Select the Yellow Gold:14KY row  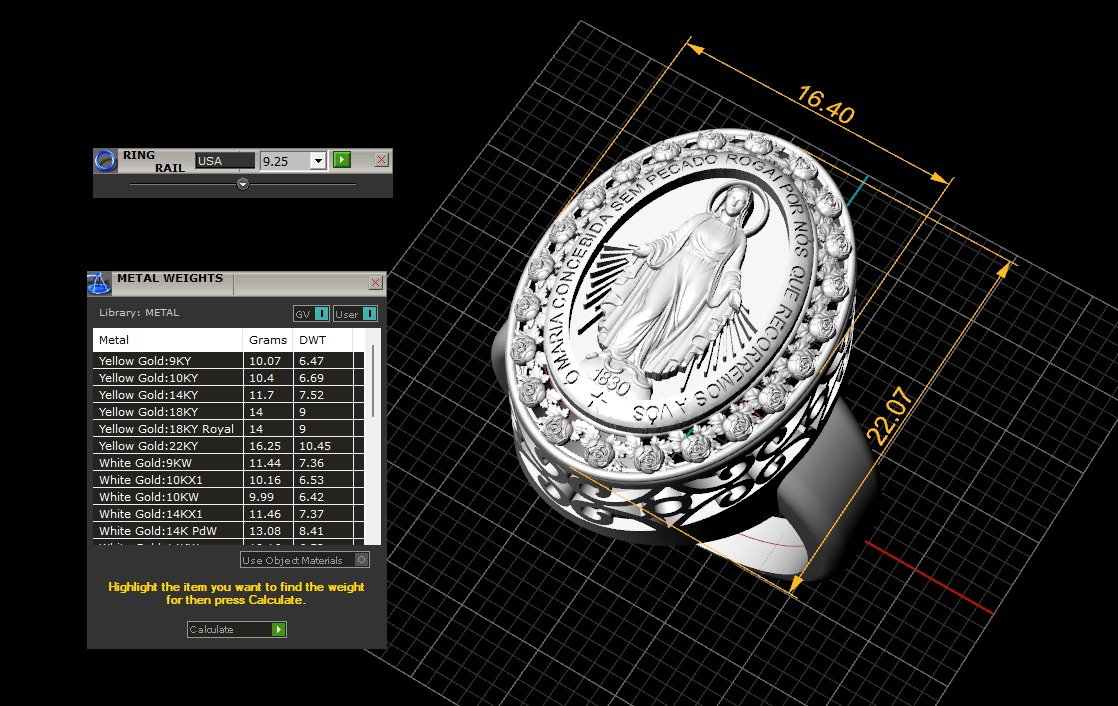coord(228,395)
